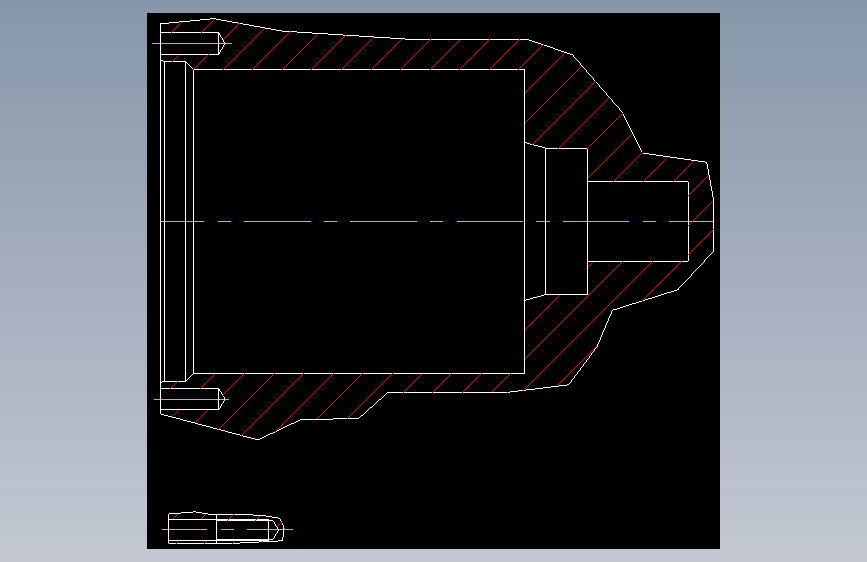Click the cyan horizontal centerline of the main part

[437, 221]
